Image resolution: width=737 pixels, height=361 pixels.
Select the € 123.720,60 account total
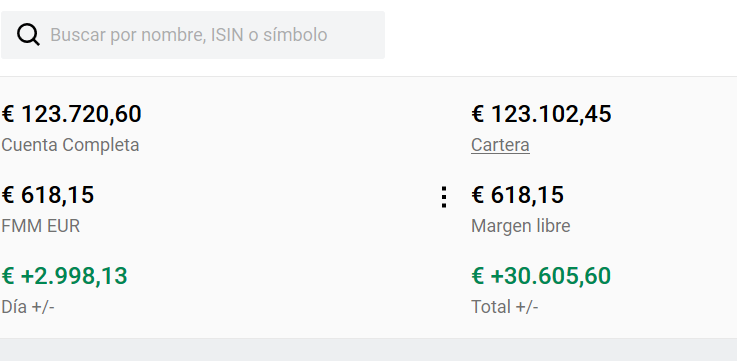[71, 114]
